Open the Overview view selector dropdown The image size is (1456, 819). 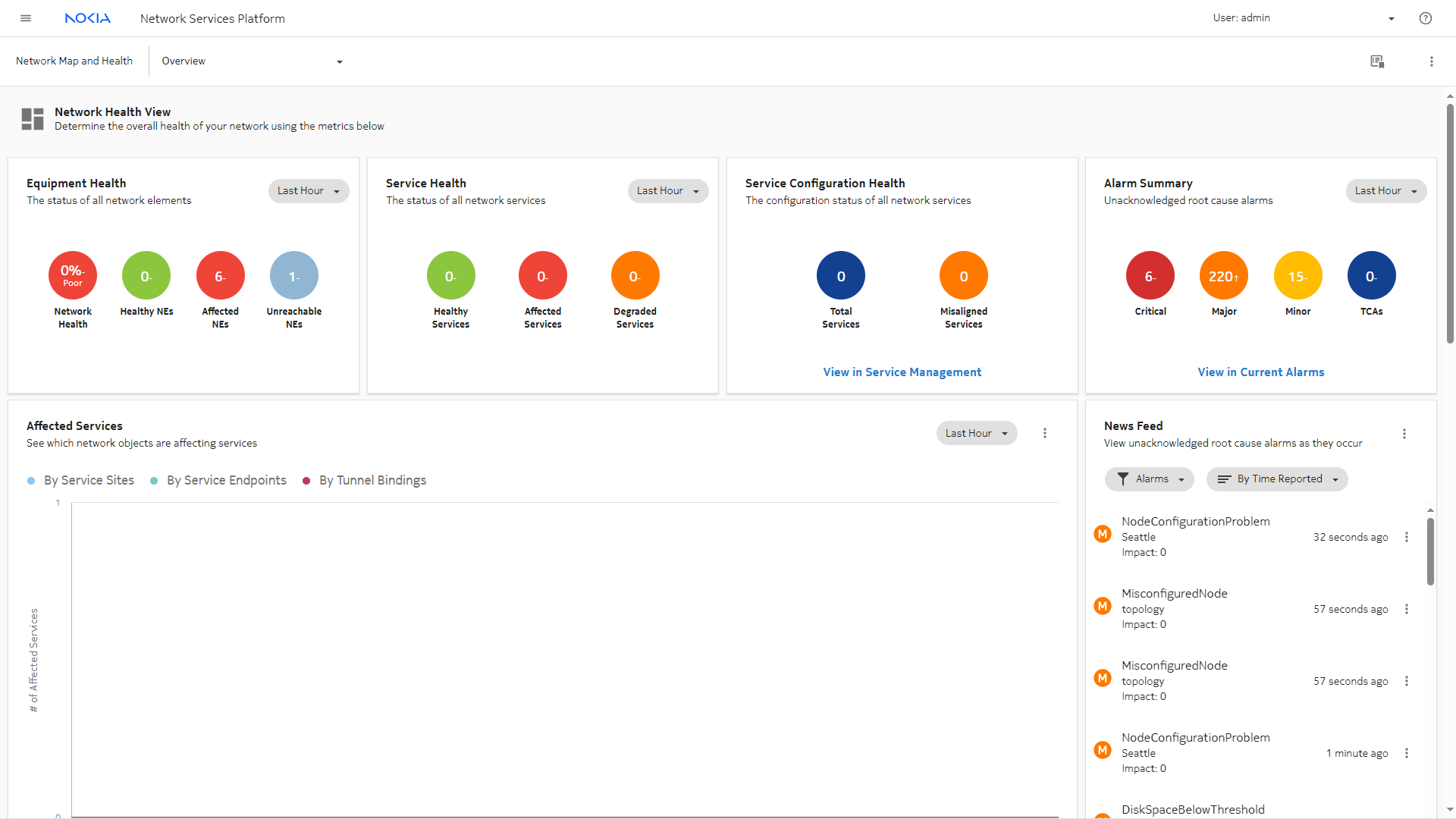[x=252, y=61]
